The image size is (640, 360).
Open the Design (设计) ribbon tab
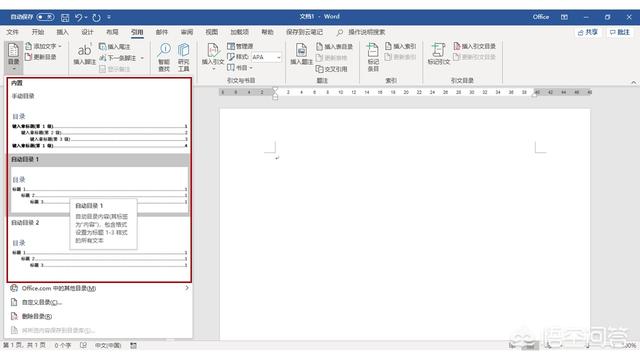pyautogui.click(x=87, y=32)
